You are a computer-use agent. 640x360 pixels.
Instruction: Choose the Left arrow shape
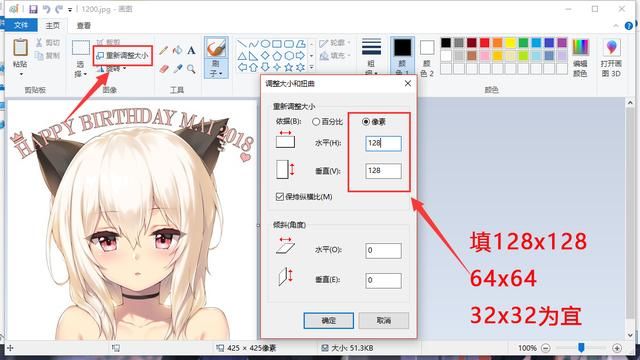pos(242,67)
